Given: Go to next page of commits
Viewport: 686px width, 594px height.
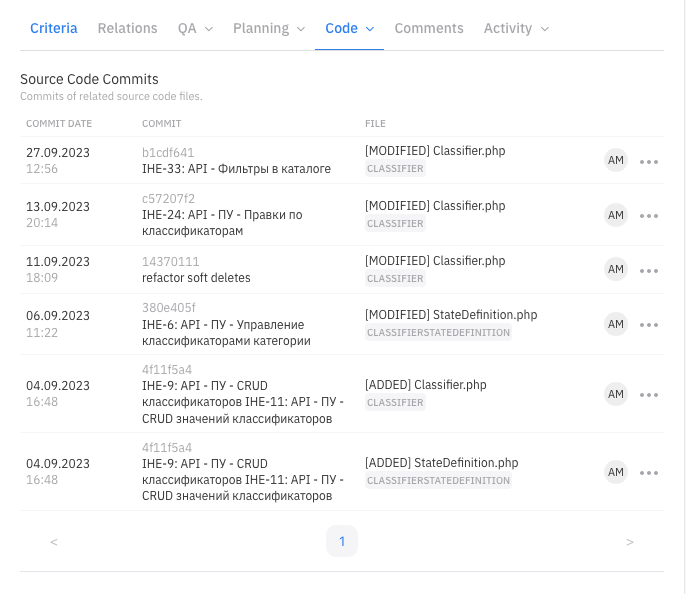Looking at the screenshot, I should 630,542.
